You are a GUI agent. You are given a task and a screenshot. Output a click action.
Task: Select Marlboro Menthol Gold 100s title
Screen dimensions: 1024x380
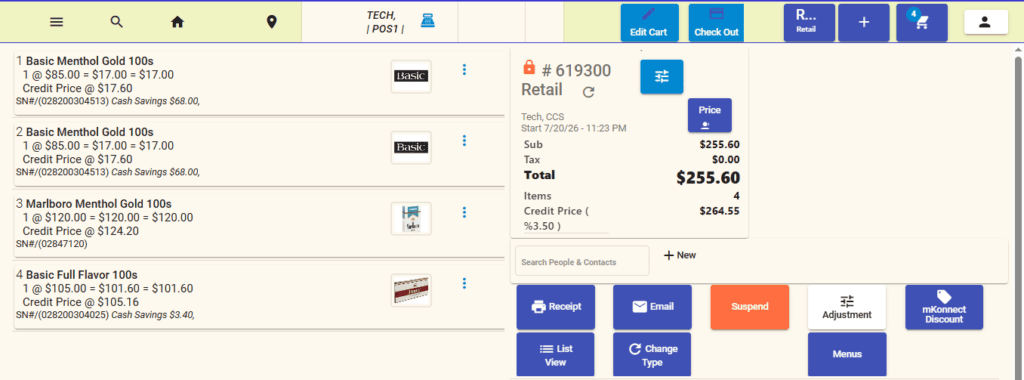click(x=99, y=204)
